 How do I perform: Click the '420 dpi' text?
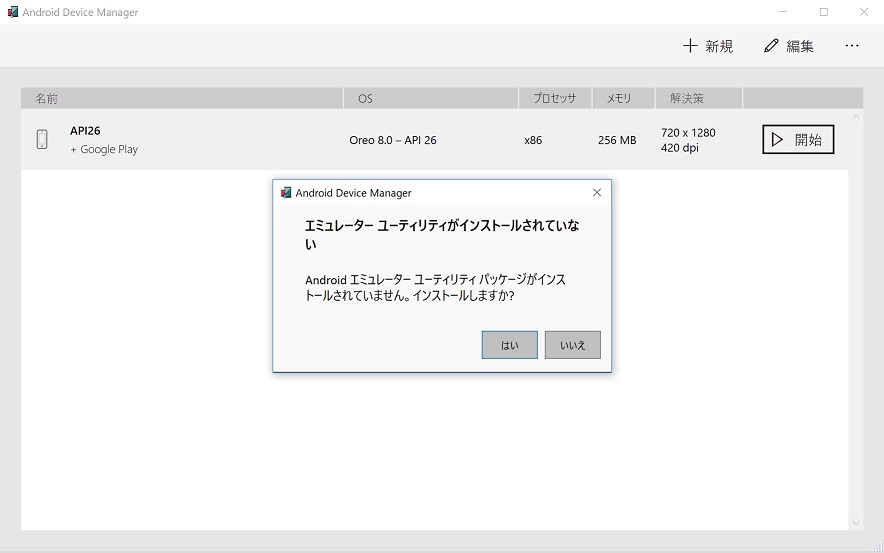point(679,148)
